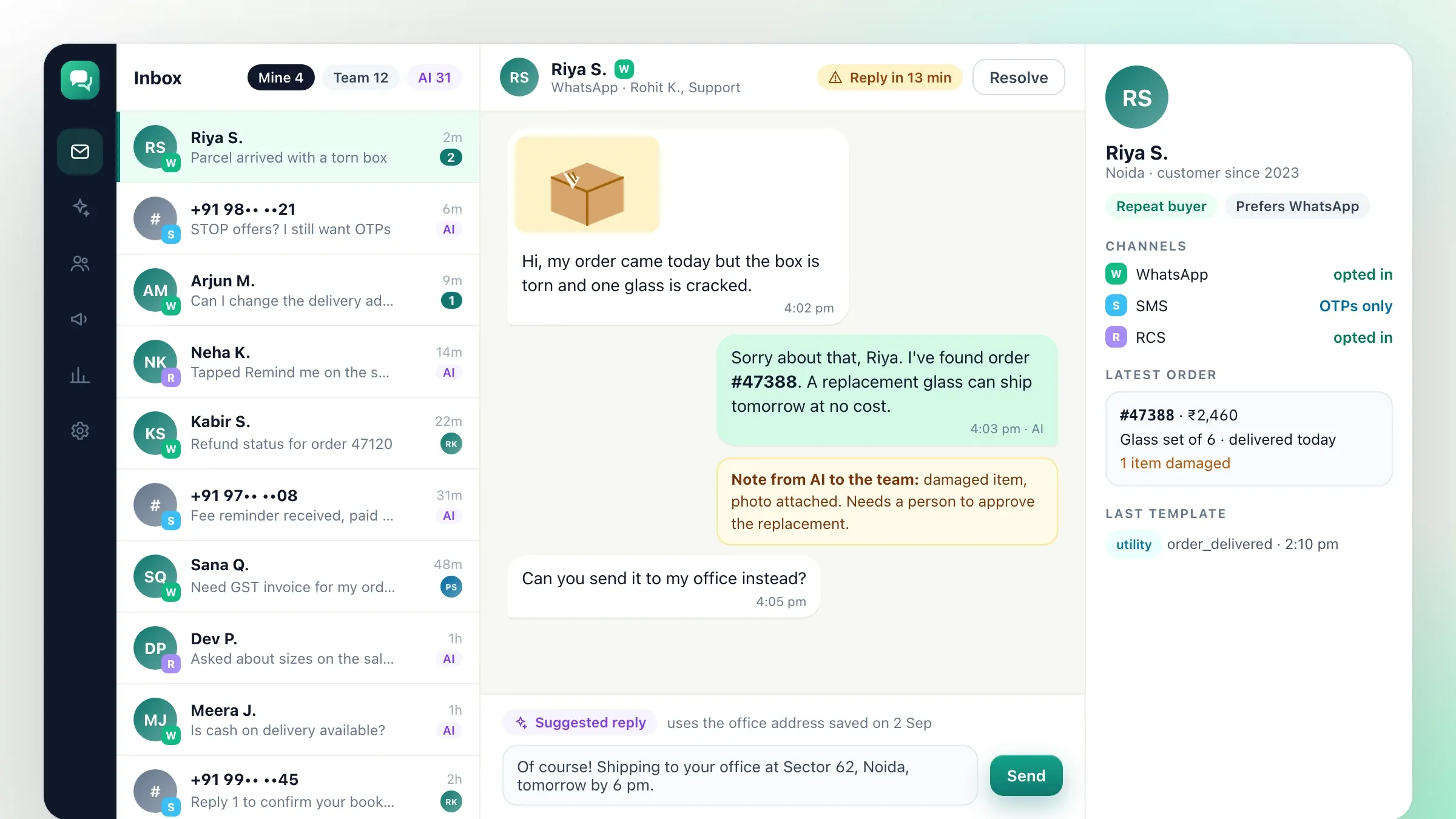Open Sana Q. GST invoice conversation
Screen dimensions: 1456x819
(298, 577)
